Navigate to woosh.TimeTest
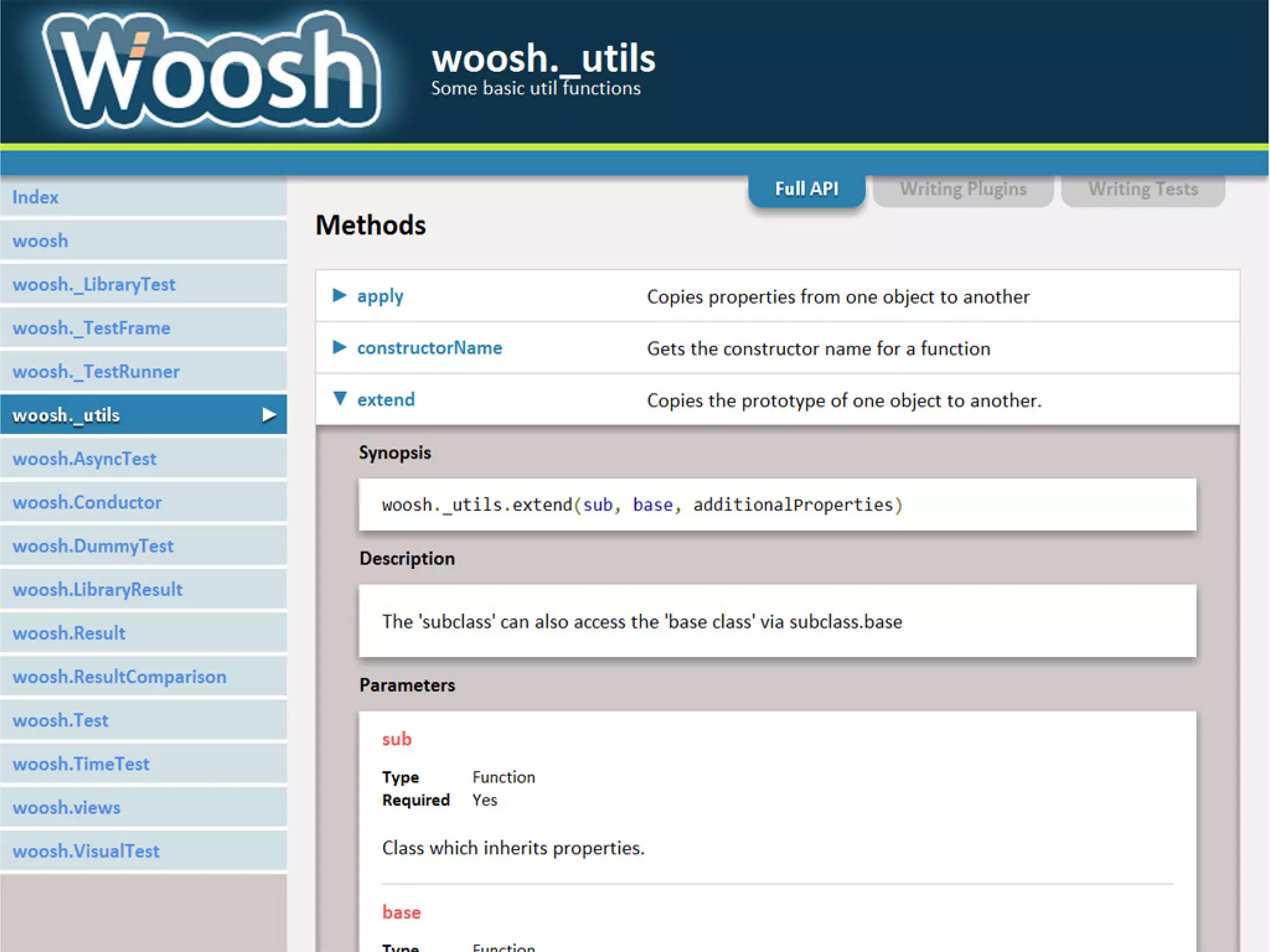The image size is (1270, 952). 143,763
